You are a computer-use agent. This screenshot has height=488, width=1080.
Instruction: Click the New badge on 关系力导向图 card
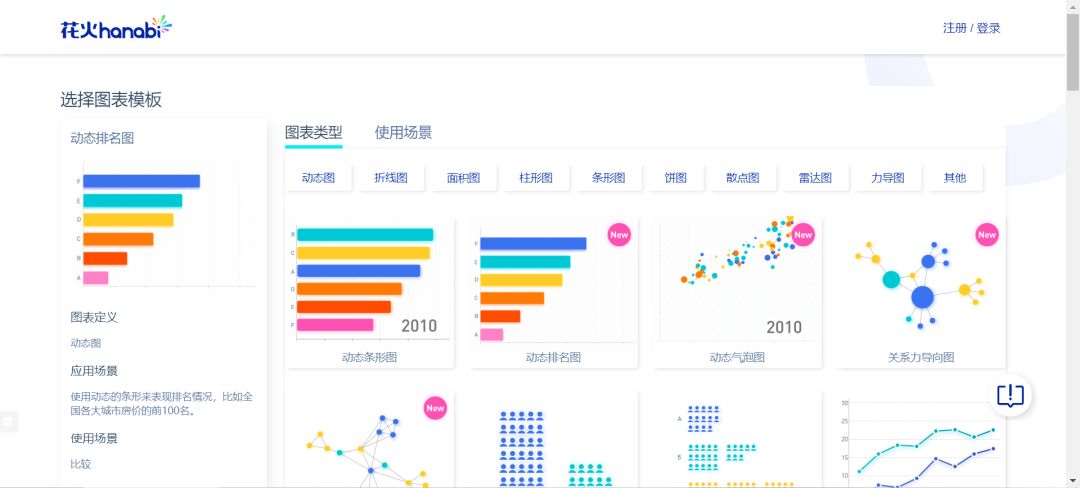[986, 235]
